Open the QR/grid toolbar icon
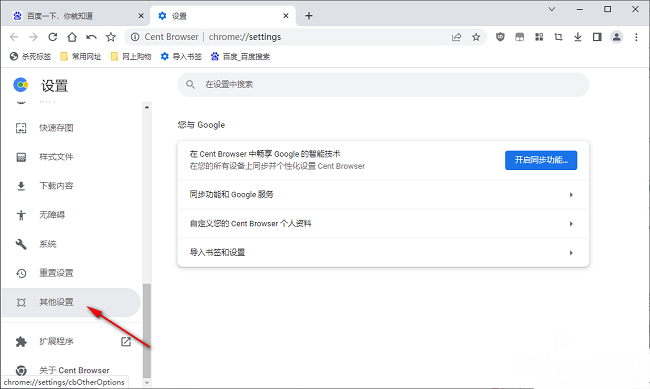This screenshot has width=650, height=389. [539, 37]
